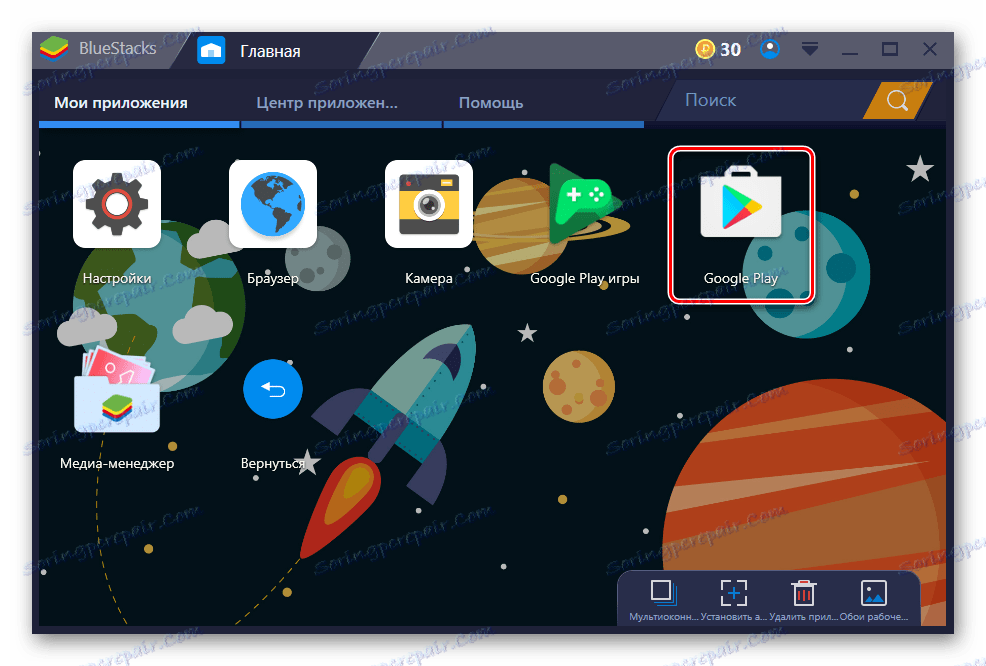
Task: Launch the Google Play store app
Action: pos(741,204)
